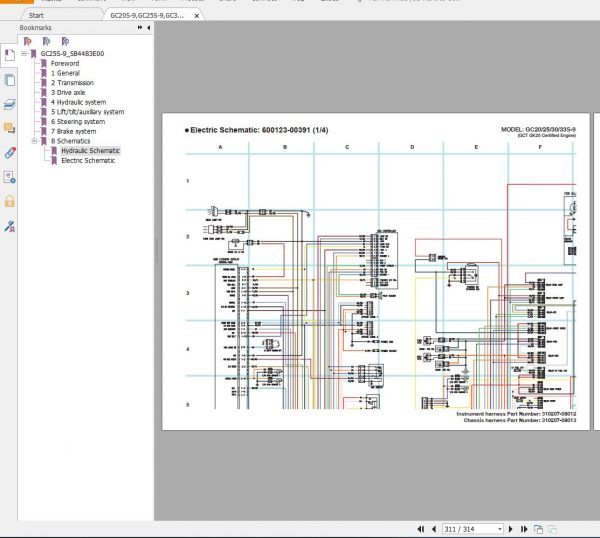Go to the last page button
Viewport: 600px width, 538px height.
(x=524, y=529)
